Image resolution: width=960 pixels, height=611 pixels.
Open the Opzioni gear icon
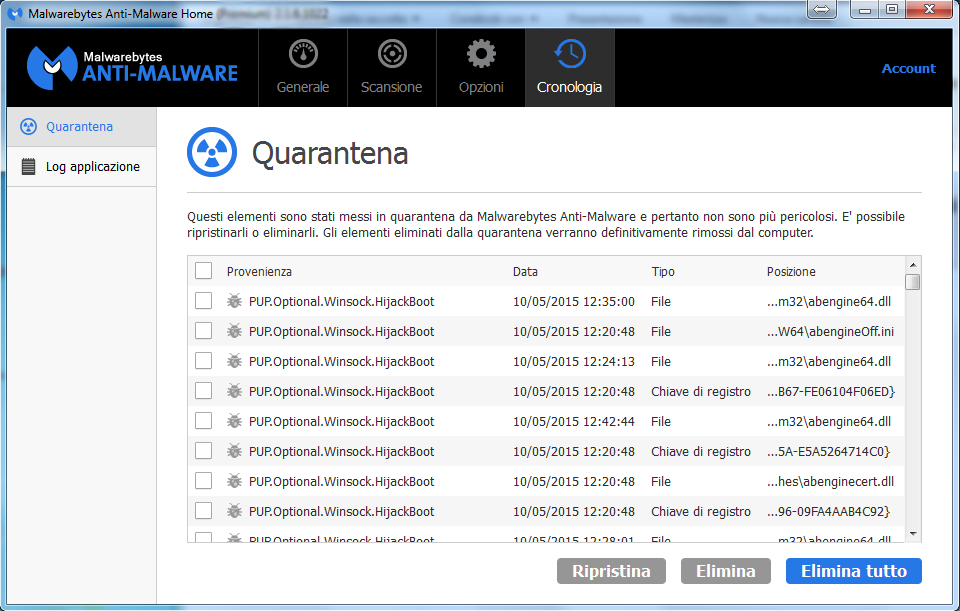tap(481, 54)
